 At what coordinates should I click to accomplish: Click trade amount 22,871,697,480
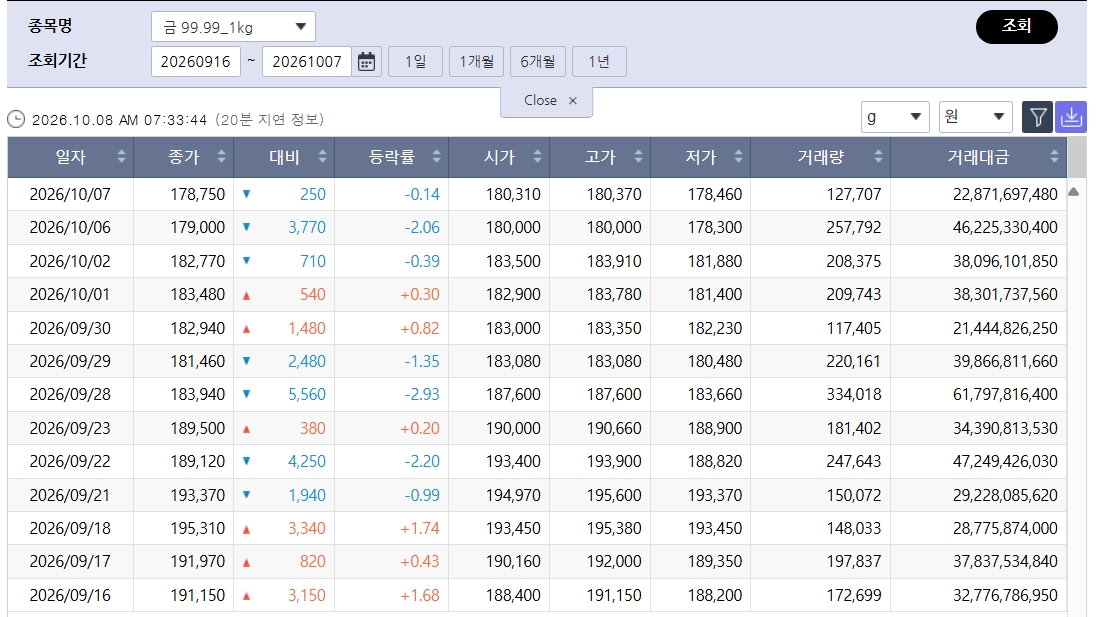tap(1005, 194)
